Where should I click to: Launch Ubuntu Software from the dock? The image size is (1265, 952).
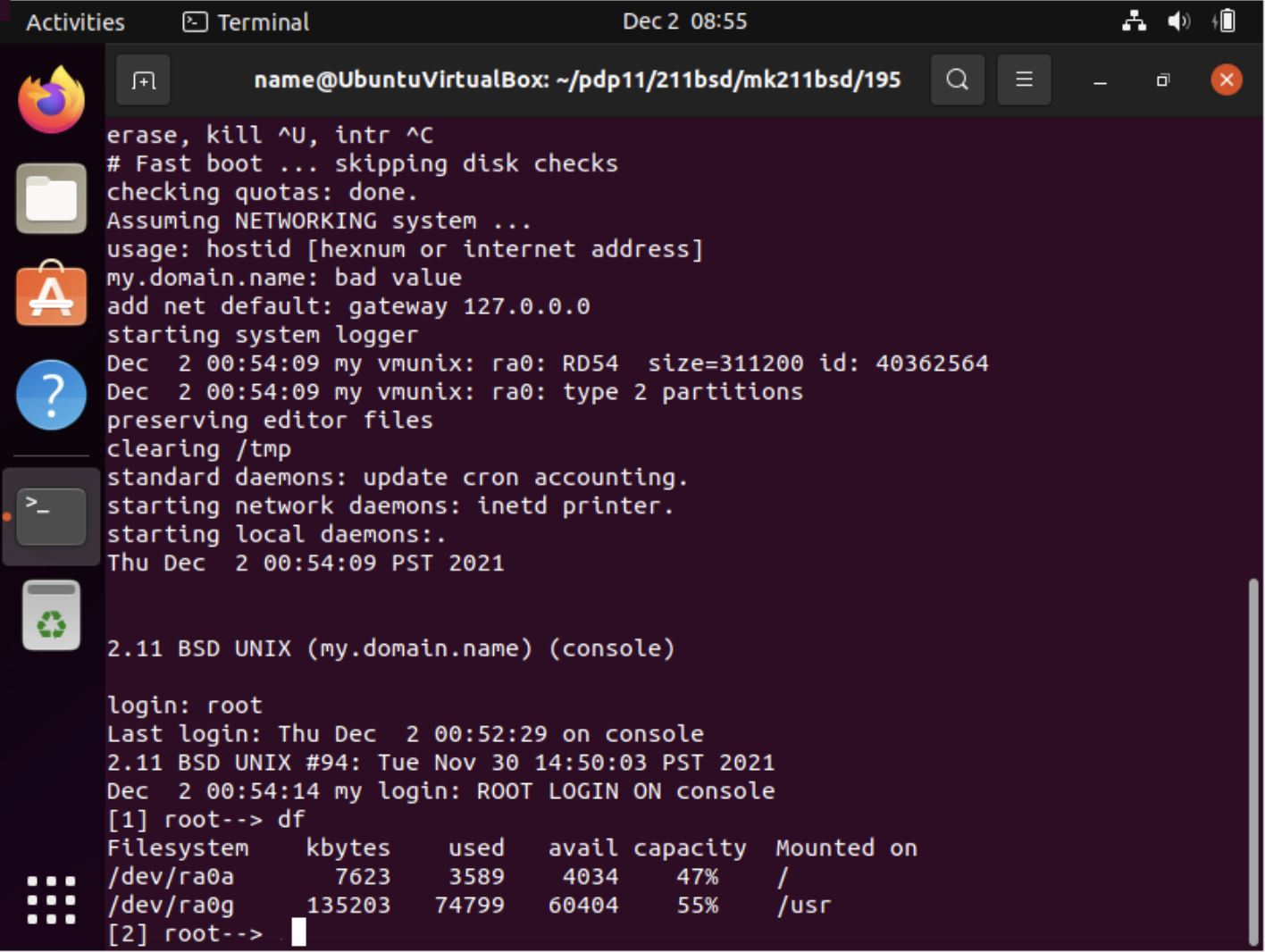(52, 294)
